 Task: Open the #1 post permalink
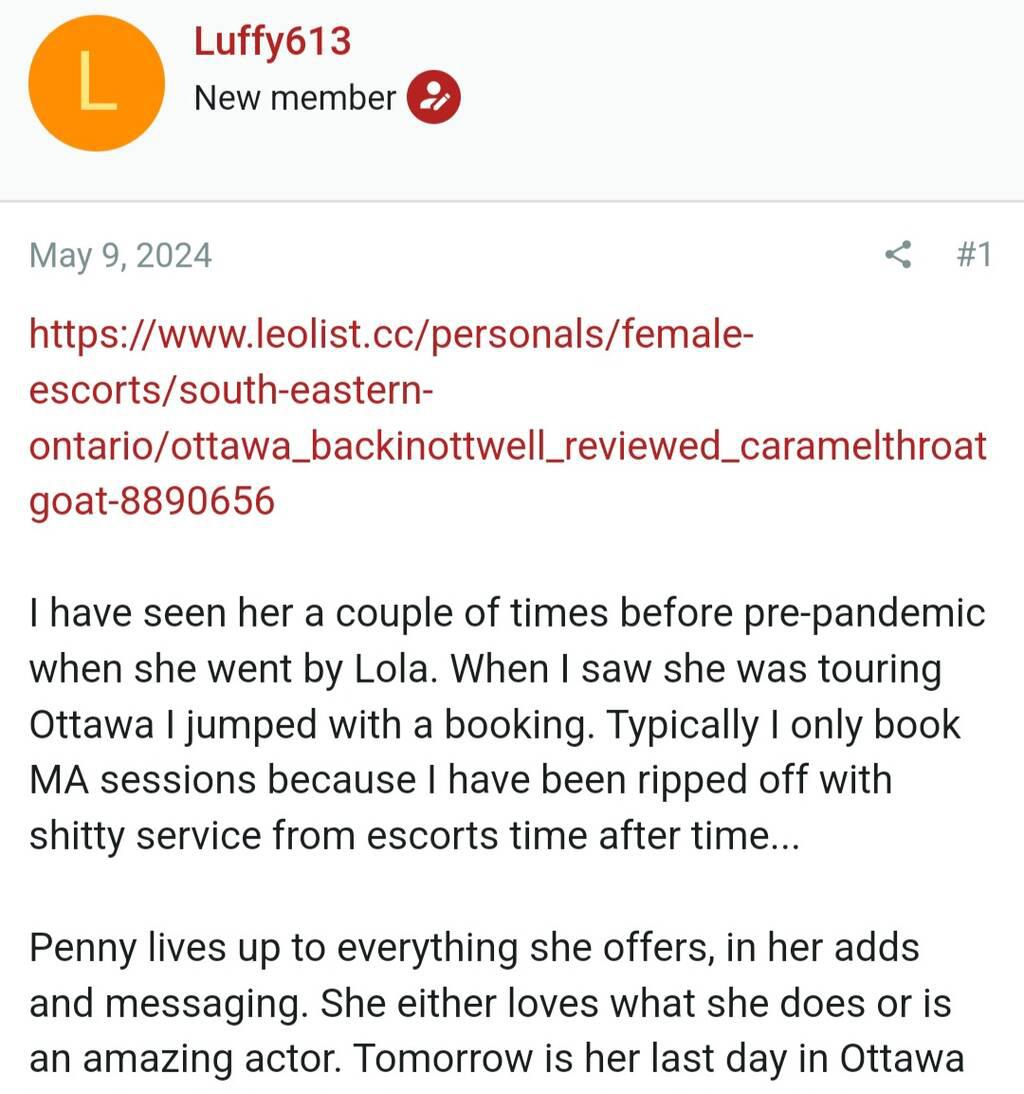pos(973,255)
